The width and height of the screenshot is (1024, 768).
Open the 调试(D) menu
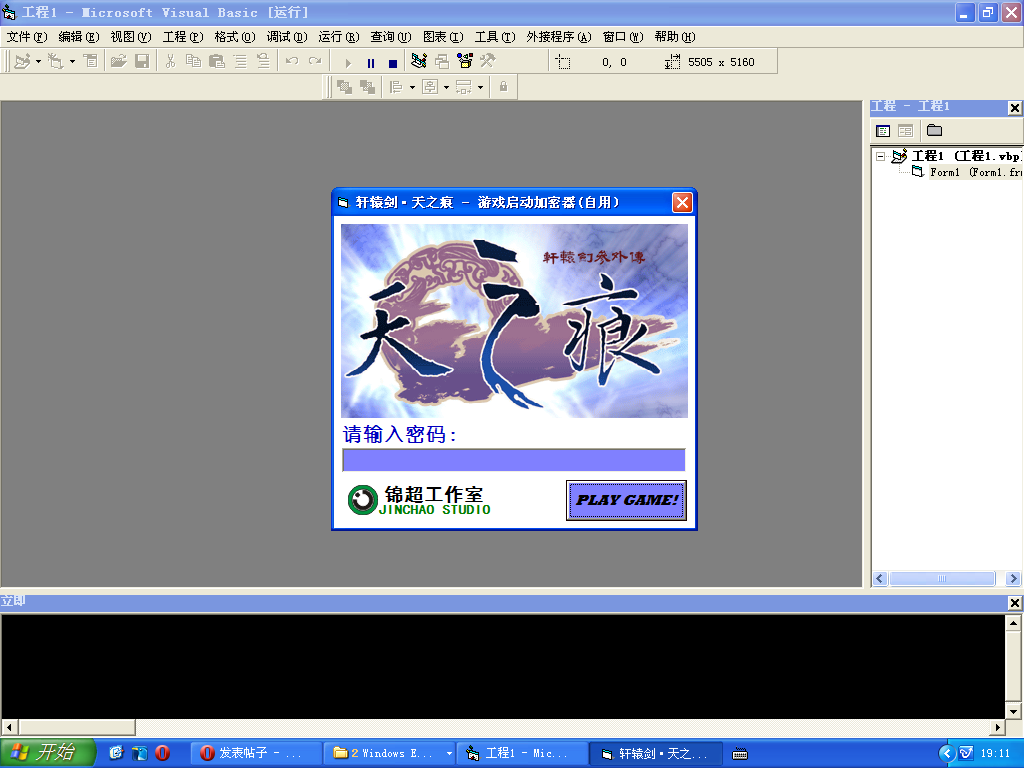click(287, 37)
